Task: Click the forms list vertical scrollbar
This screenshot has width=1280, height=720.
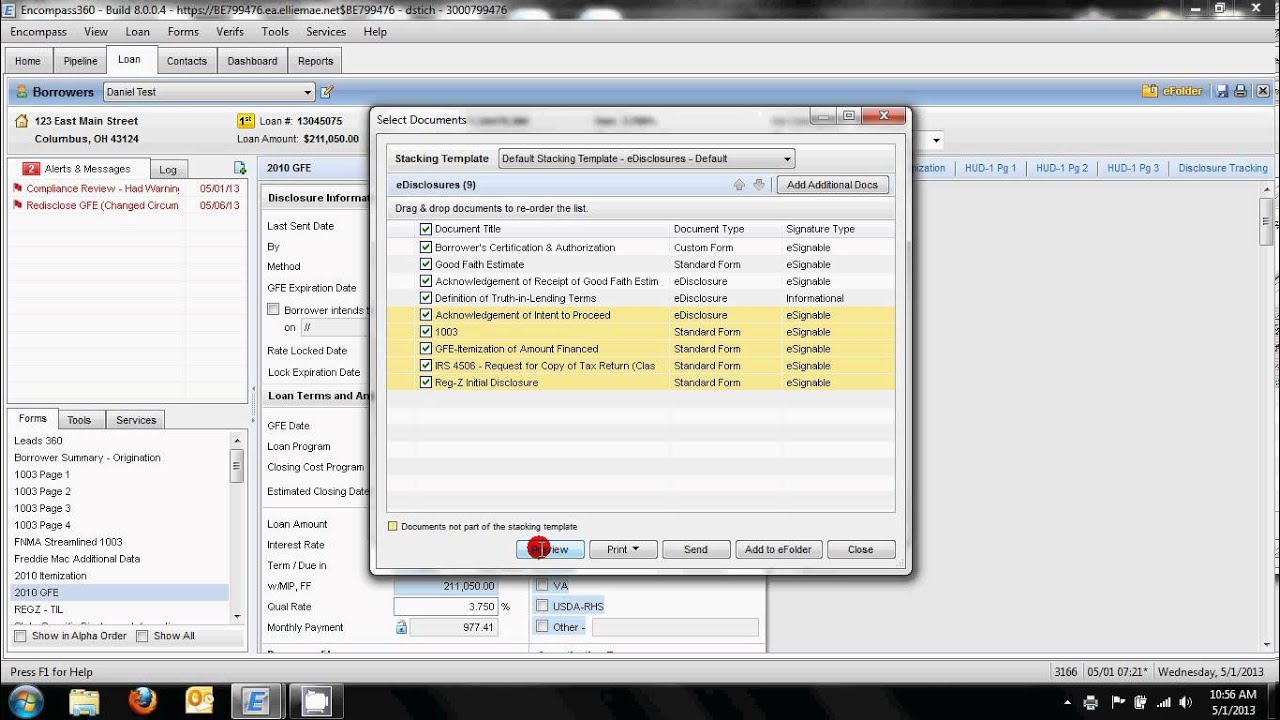Action: pyautogui.click(x=237, y=527)
